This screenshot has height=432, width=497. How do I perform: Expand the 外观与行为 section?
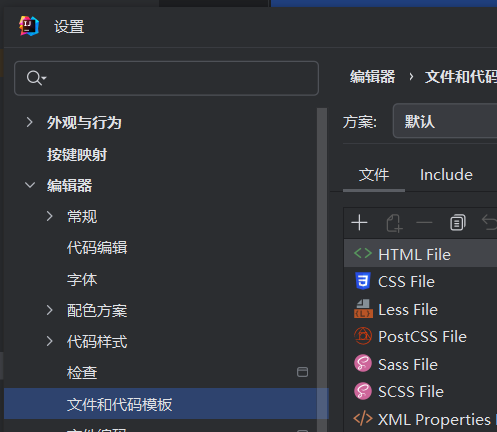point(30,122)
